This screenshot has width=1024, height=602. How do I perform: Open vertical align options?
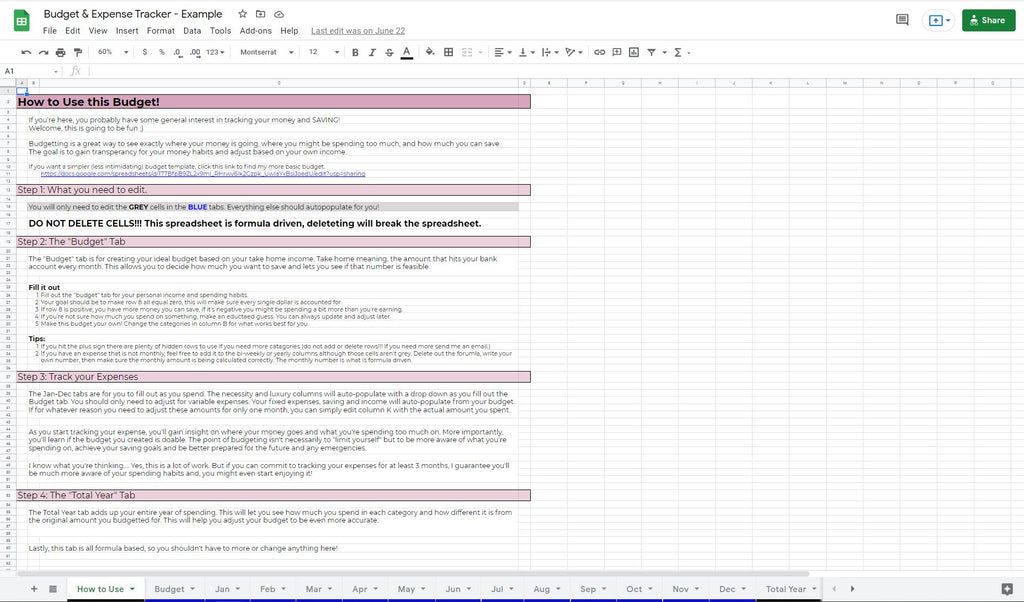coord(526,52)
